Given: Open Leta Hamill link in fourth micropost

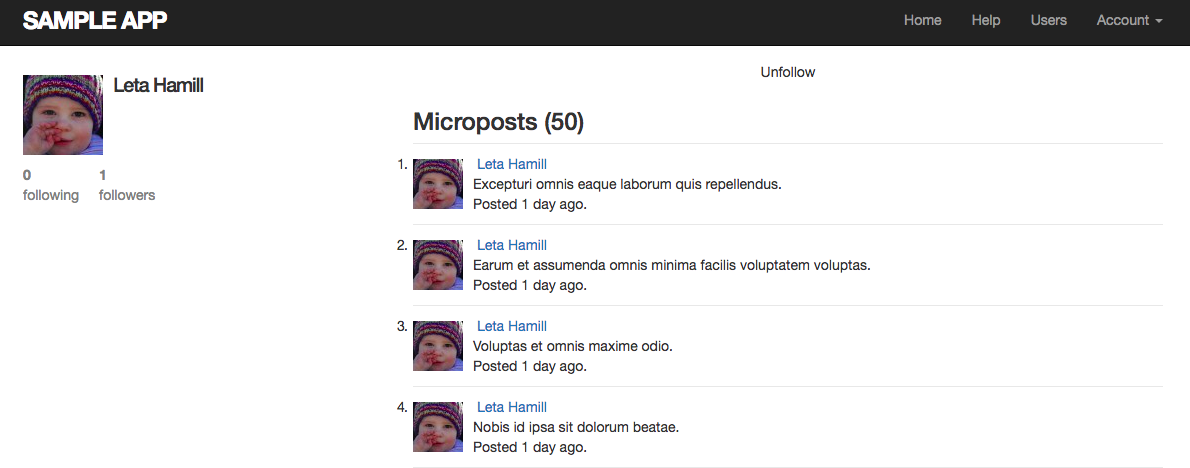Looking at the screenshot, I should click(511, 407).
